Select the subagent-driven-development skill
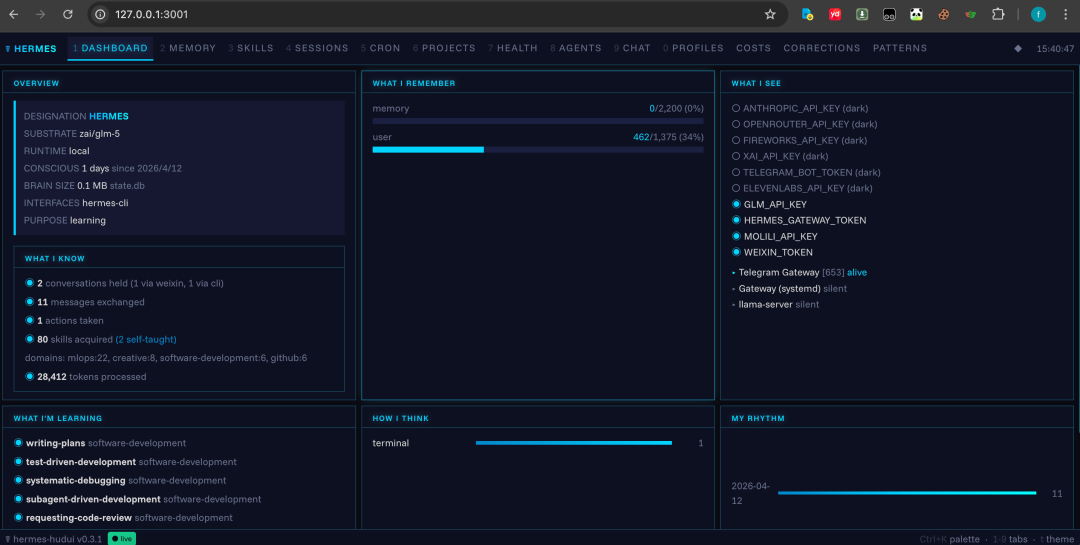The width and height of the screenshot is (1080, 545). [x=138, y=499]
